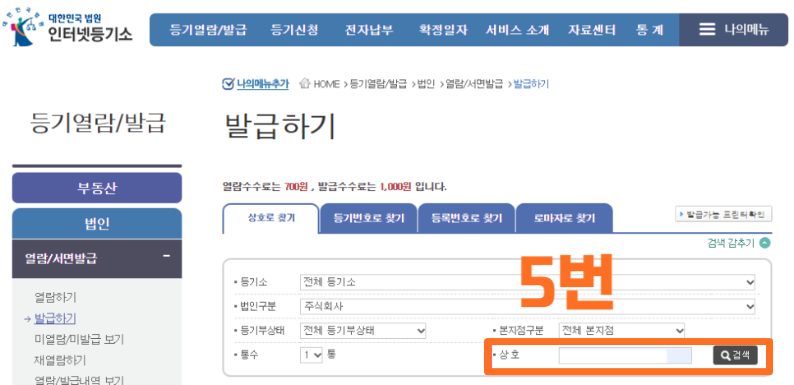The image size is (794, 385).
Task: Open the 자료센터 top menu
Action: coord(592,30)
